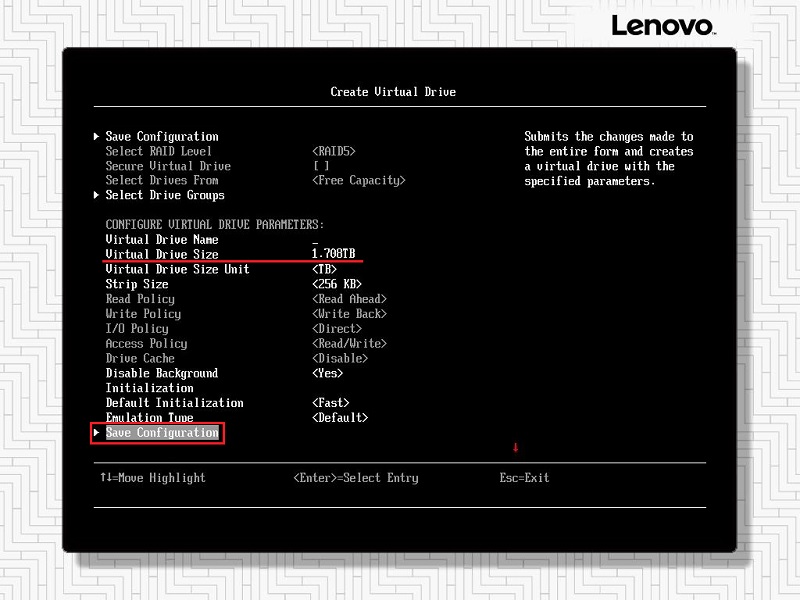The image size is (800, 600).
Task: Open the Read Ahead policy option
Action: (349, 299)
